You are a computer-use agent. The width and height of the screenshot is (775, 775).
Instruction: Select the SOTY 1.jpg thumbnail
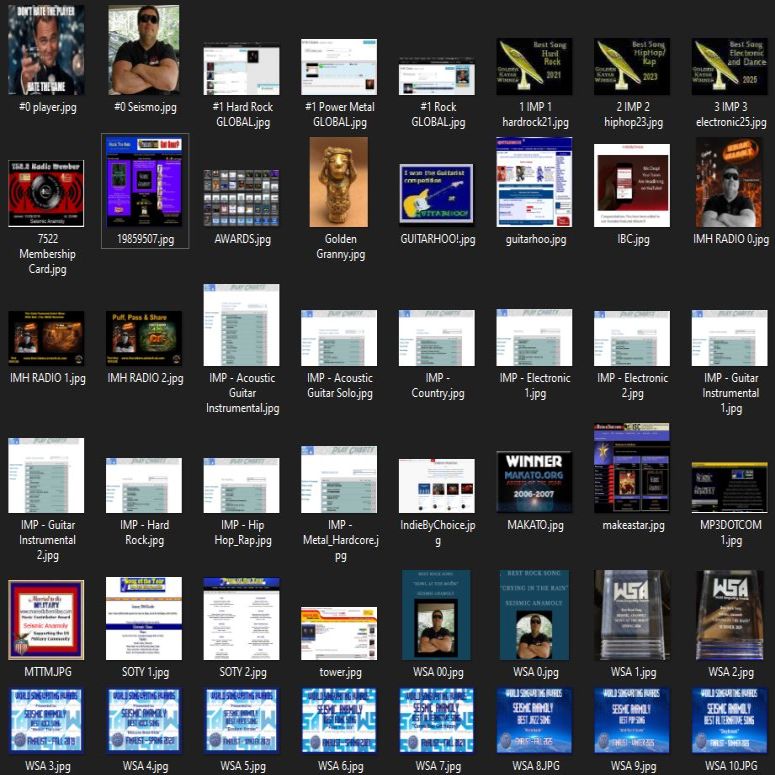(x=144, y=618)
